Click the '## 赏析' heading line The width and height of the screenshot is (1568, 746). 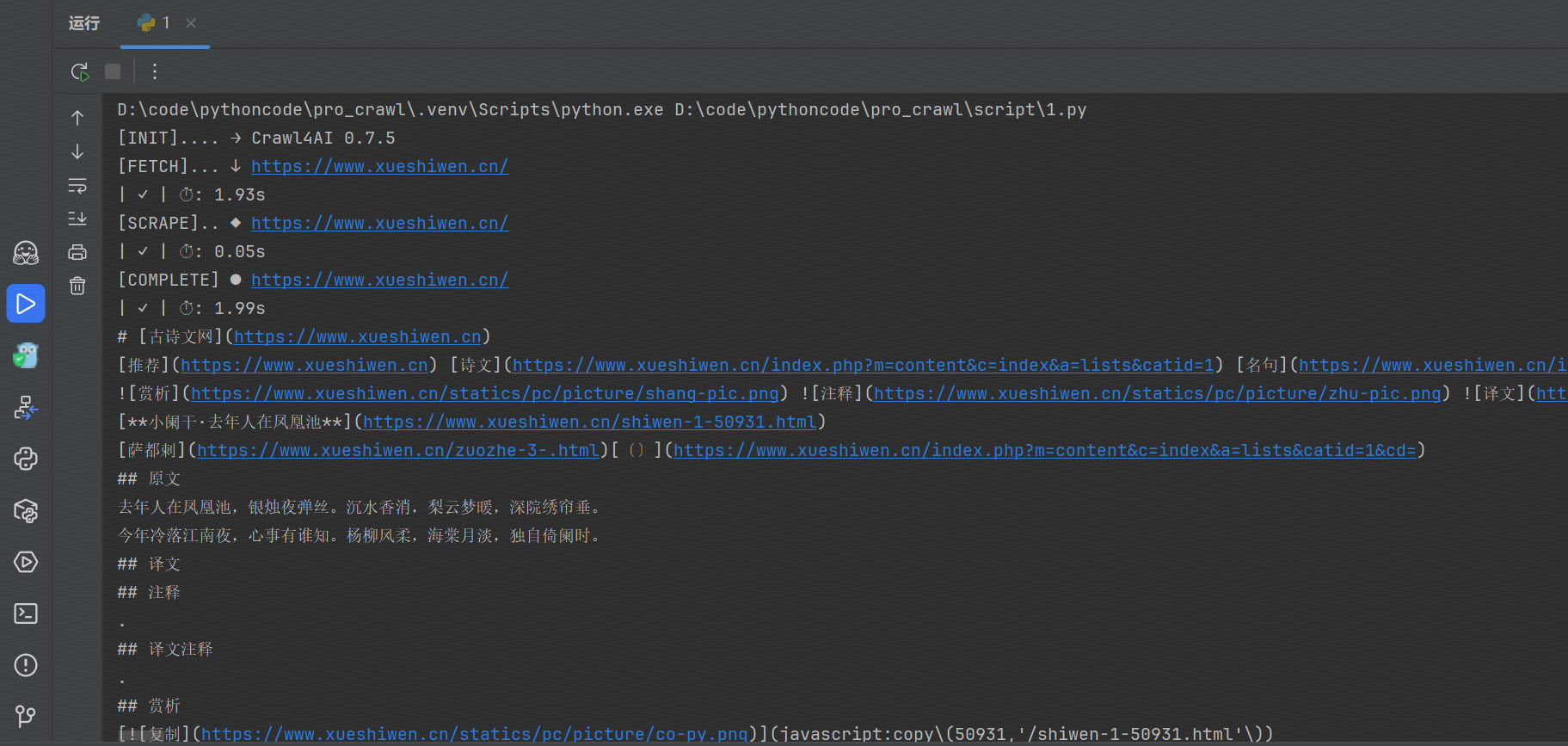click(x=149, y=706)
